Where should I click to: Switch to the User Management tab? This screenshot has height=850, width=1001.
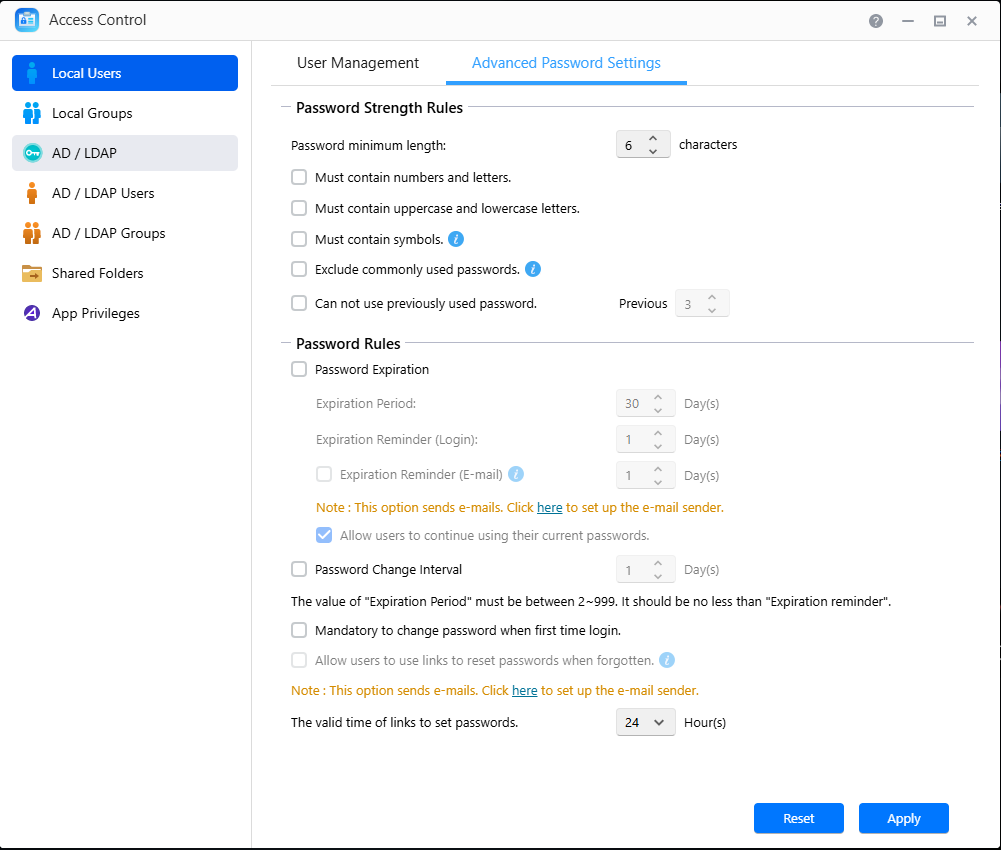[x=358, y=63]
